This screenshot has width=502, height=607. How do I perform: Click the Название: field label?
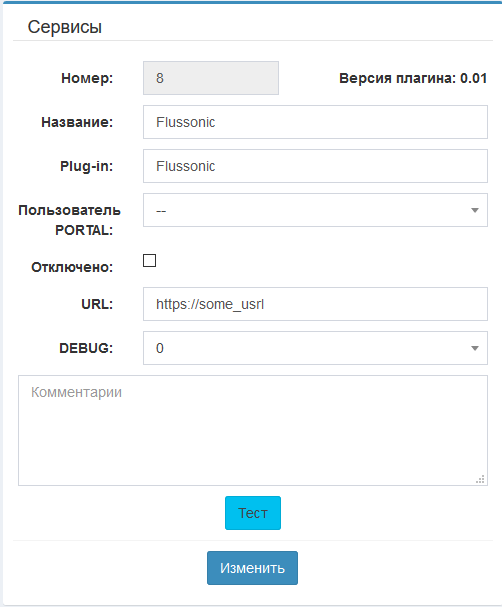[x=77, y=122]
